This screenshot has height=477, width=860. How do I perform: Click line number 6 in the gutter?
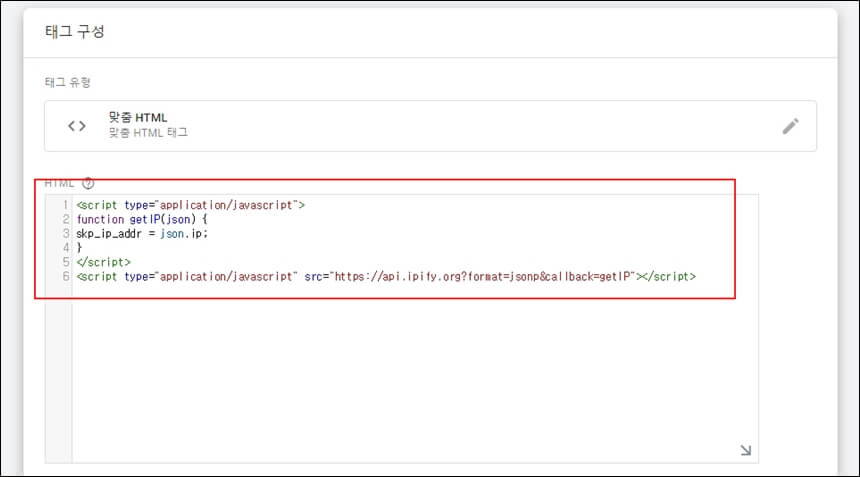point(66,276)
